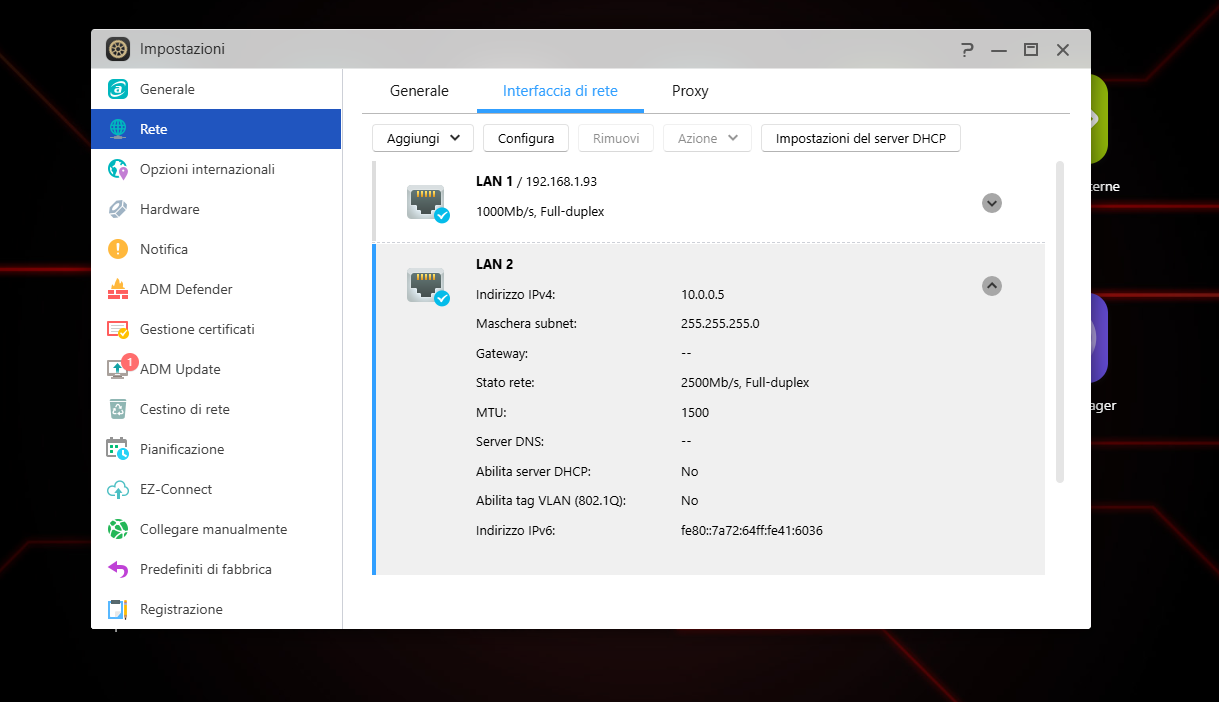Select the Interfaccia di rete tab

tap(560, 91)
